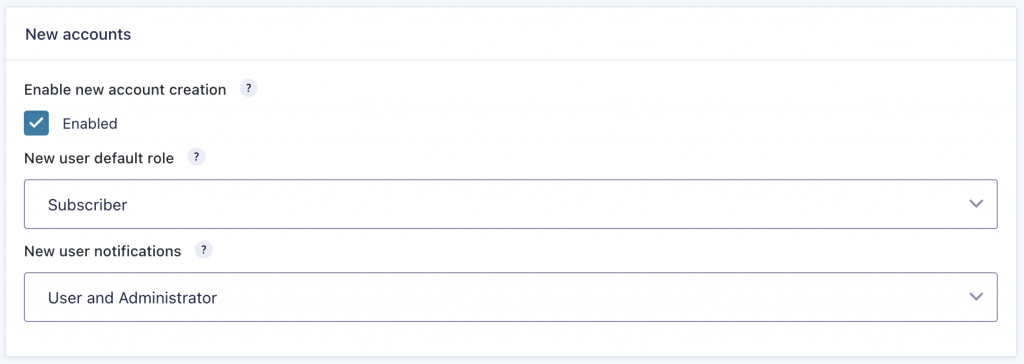Show help for New user default role
Screen dimensions: 1024x364
pyautogui.click(x=196, y=157)
